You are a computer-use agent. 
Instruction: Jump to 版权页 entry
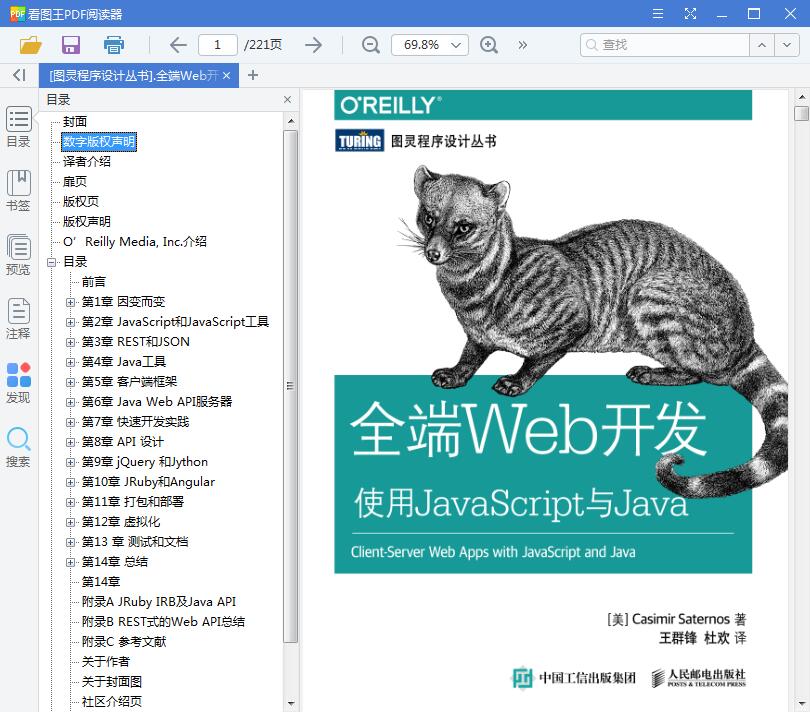[x=81, y=202]
